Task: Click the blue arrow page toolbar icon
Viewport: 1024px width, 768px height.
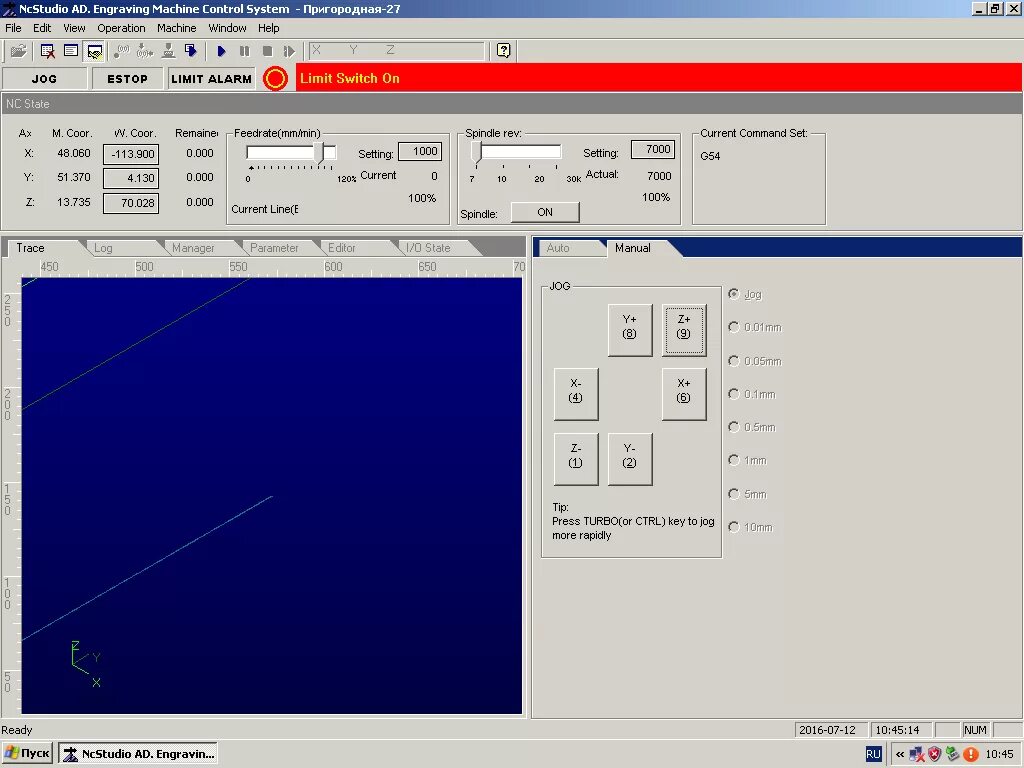Action: click(191, 51)
